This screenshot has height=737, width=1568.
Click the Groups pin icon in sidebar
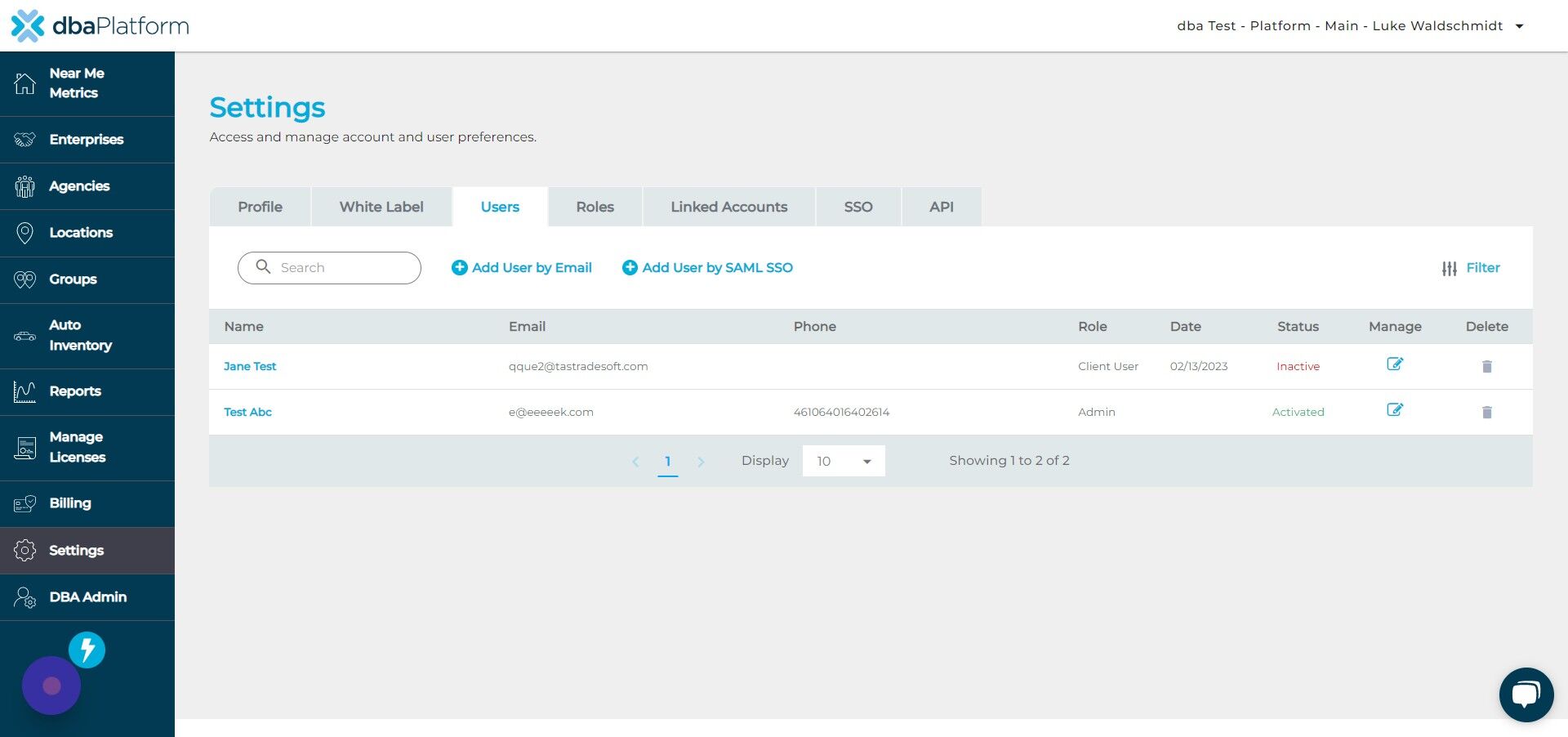coord(24,279)
